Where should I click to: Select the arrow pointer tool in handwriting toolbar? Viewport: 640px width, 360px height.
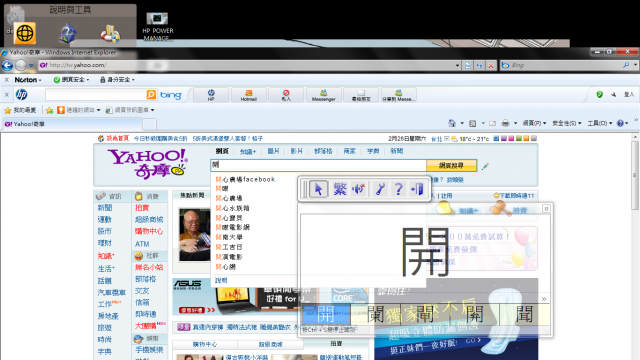click(x=318, y=189)
